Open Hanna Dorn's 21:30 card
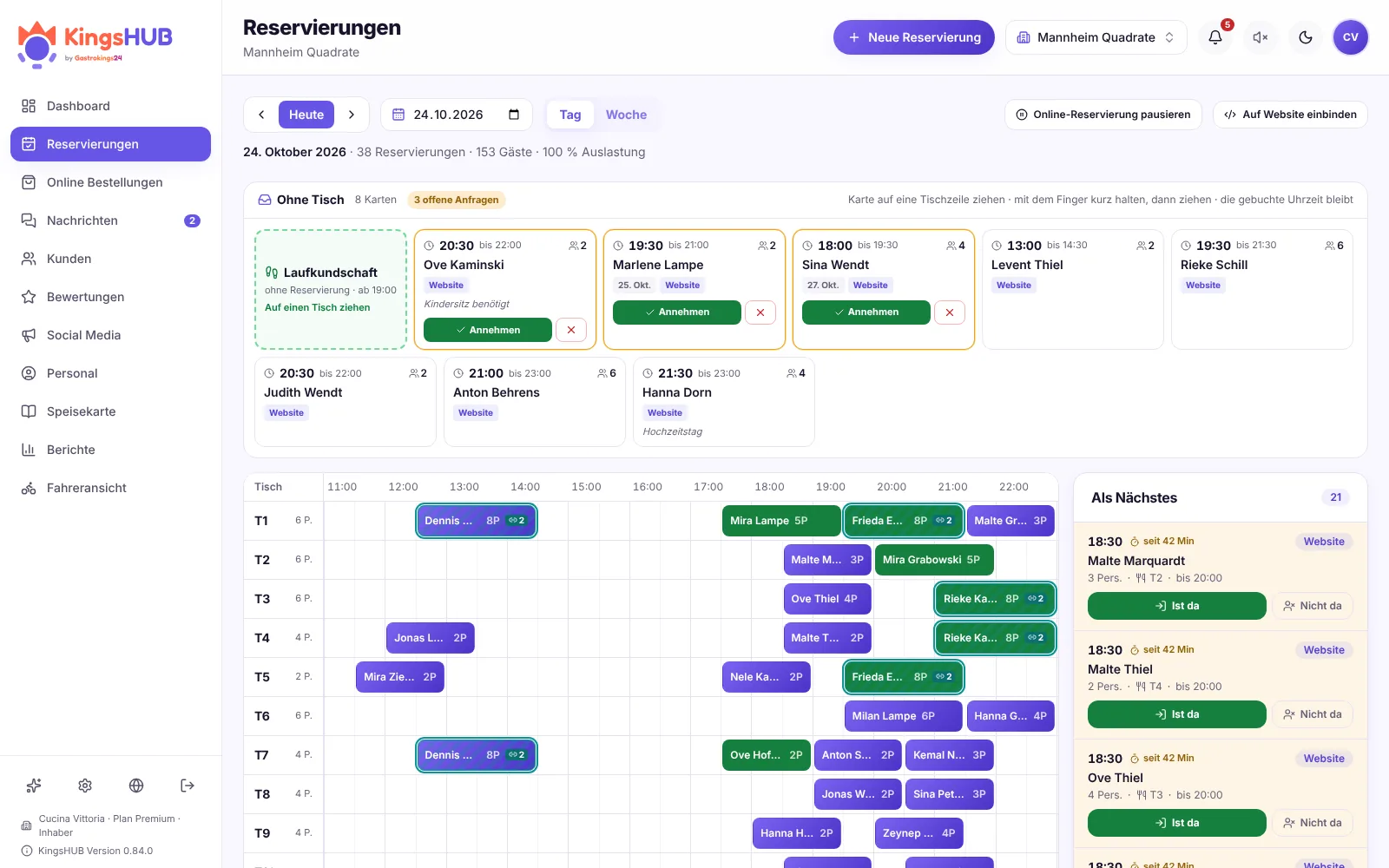Viewport: 1389px width, 868px height. pyautogui.click(x=724, y=402)
